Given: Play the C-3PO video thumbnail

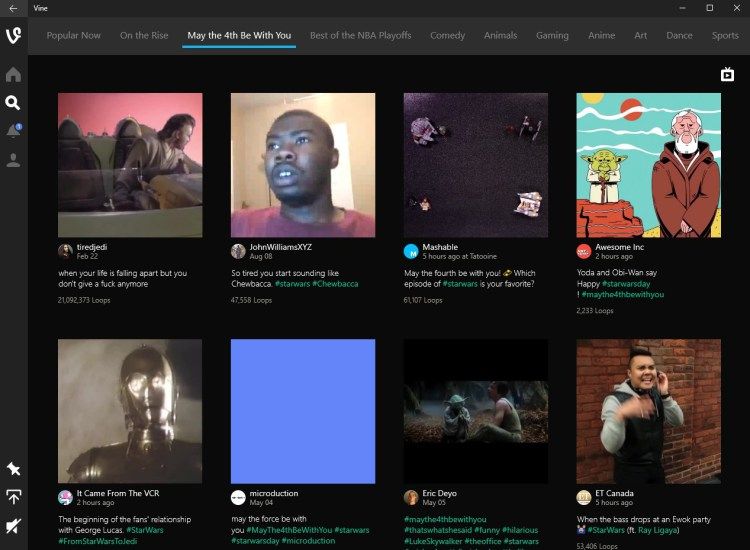Looking at the screenshot, I should click(x=130, y=411).
